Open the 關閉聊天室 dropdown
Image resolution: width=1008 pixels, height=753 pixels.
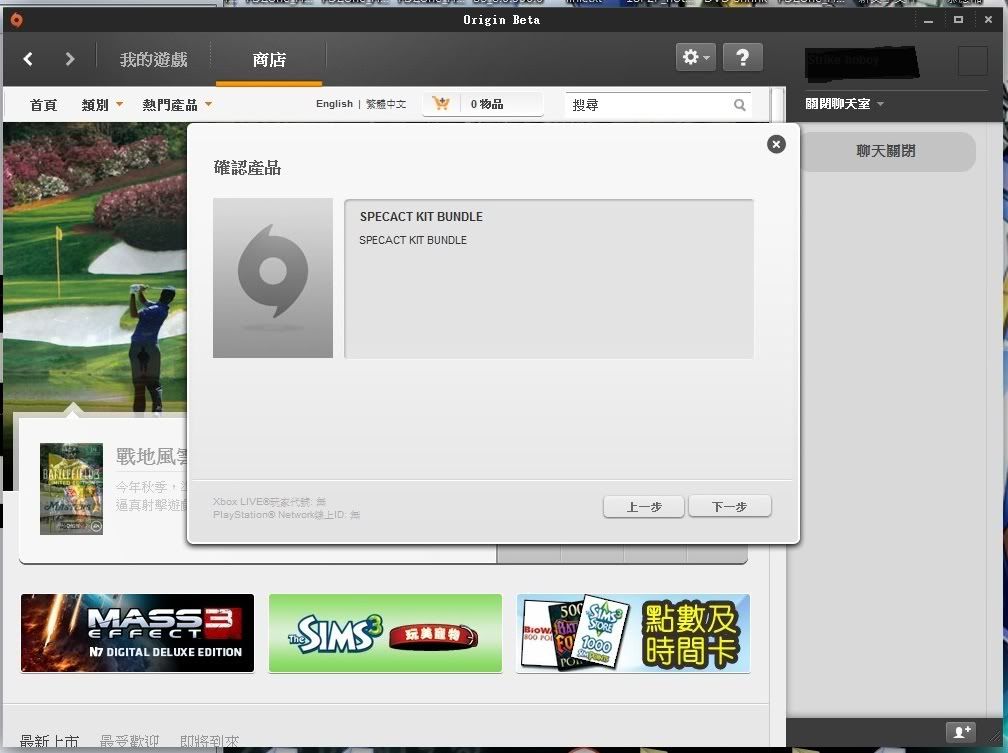pyautogui.click(x=845, y=104)
